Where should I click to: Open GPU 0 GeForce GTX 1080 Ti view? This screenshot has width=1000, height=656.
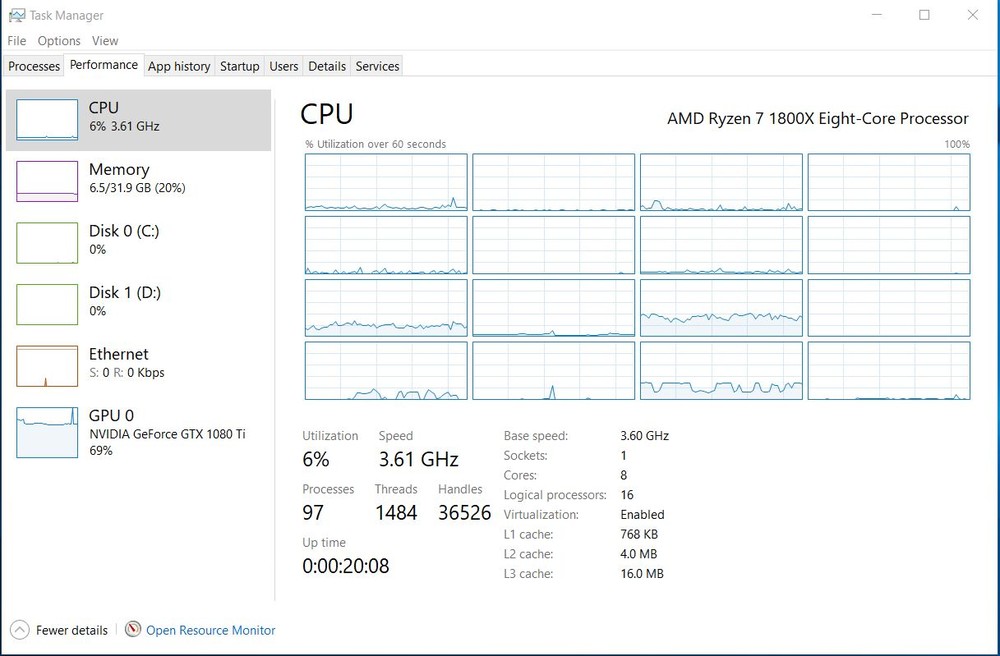click(x=46, y=432)
